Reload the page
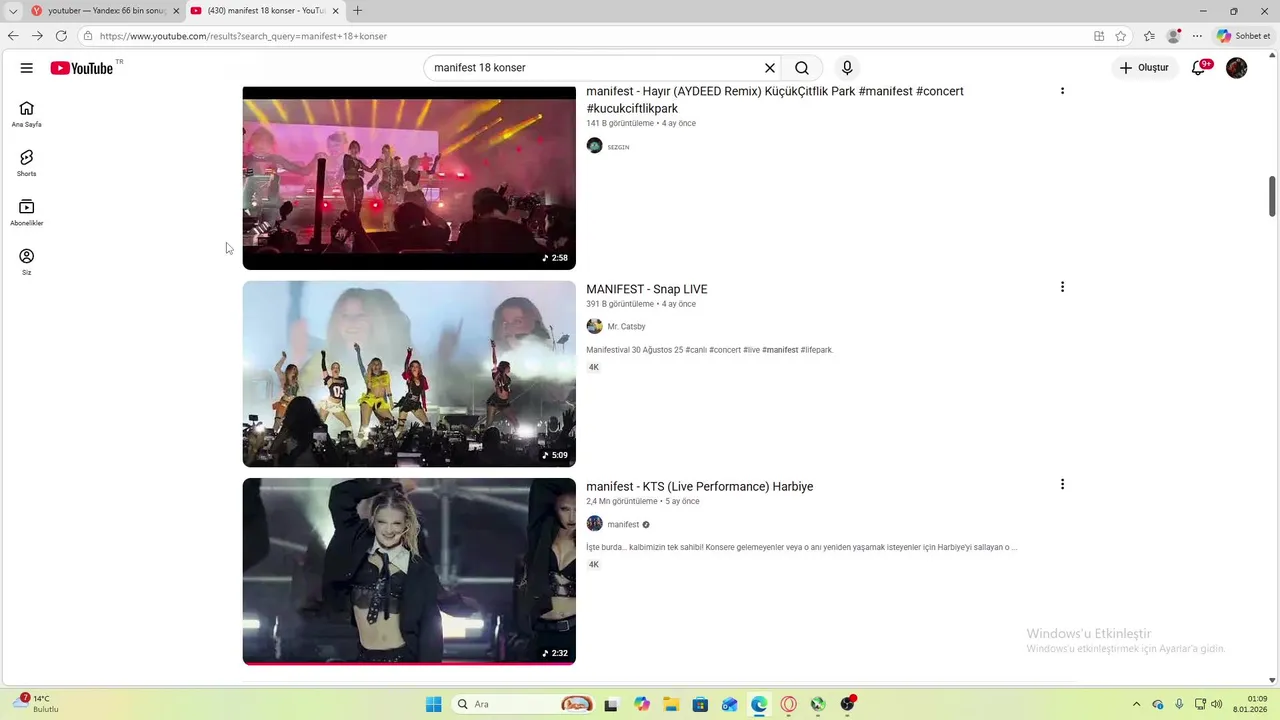 [x=61, y=36]
